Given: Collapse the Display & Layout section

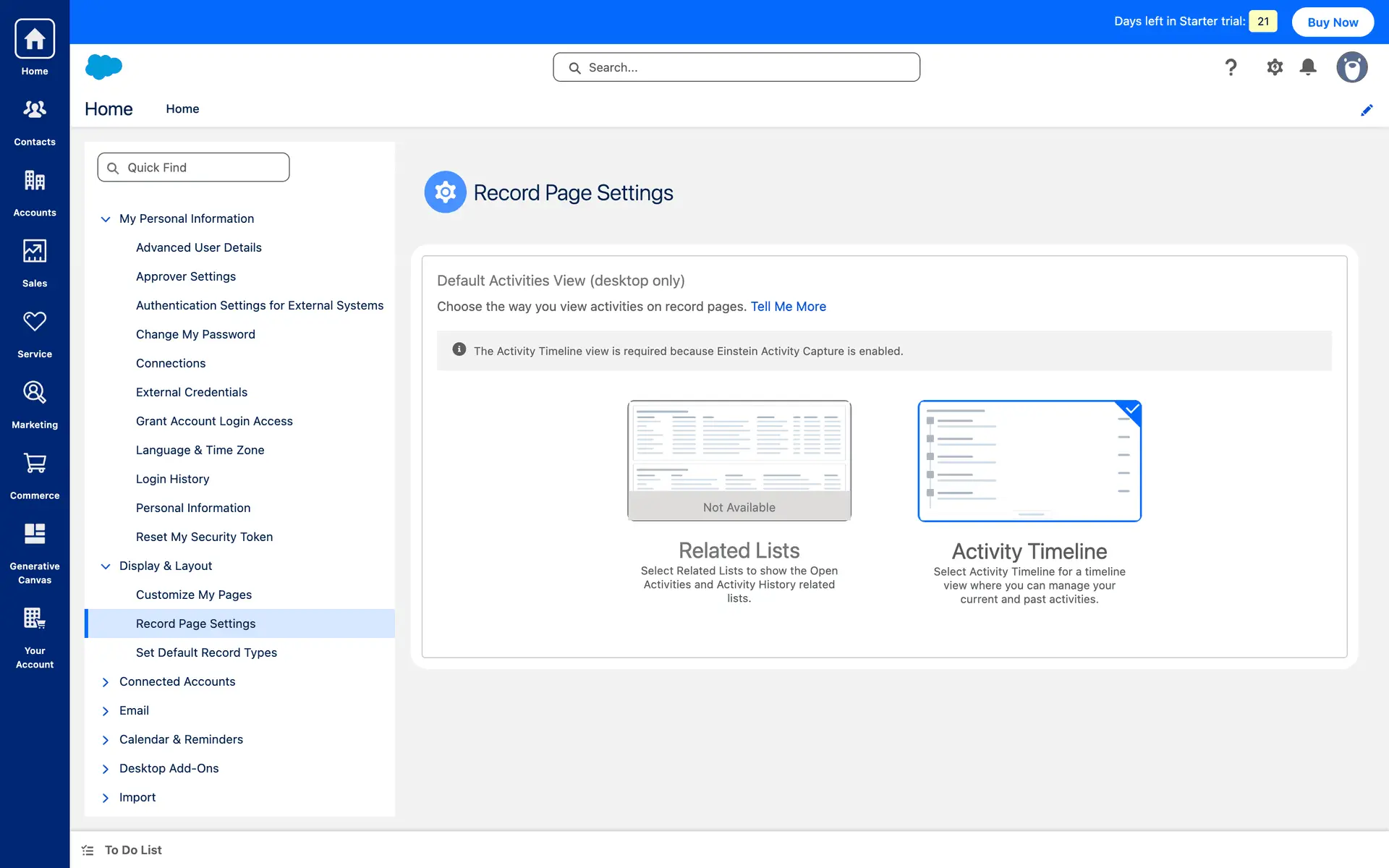Looking at the screenshot, I should click(x=106, y=566).
